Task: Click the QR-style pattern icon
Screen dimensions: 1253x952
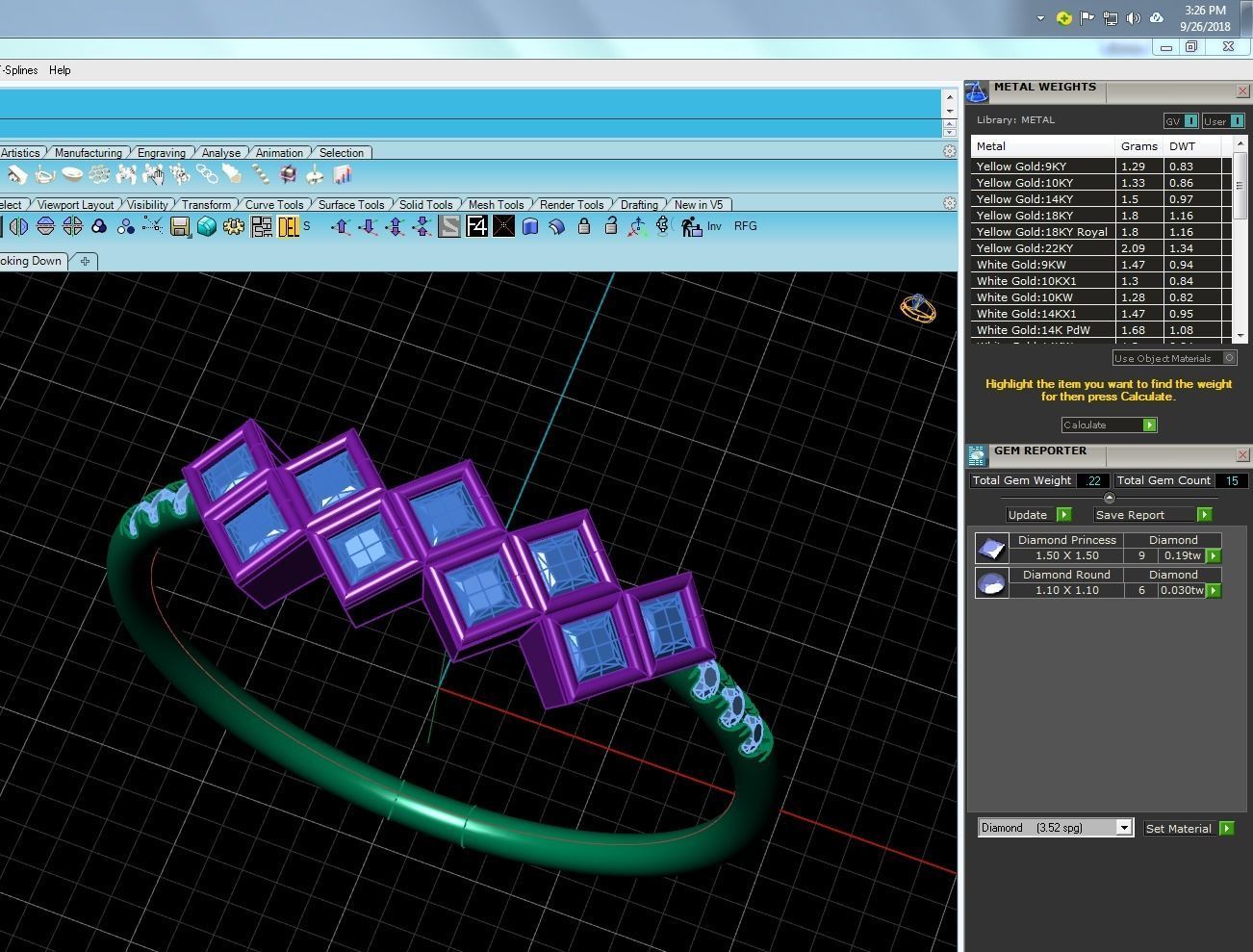Action: coord(261,226)
